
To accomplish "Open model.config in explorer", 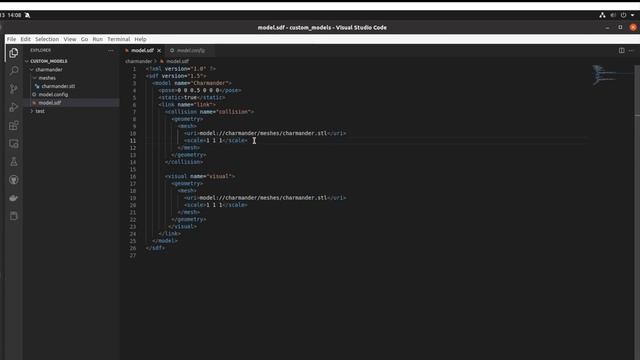I will tap(53, 94).
